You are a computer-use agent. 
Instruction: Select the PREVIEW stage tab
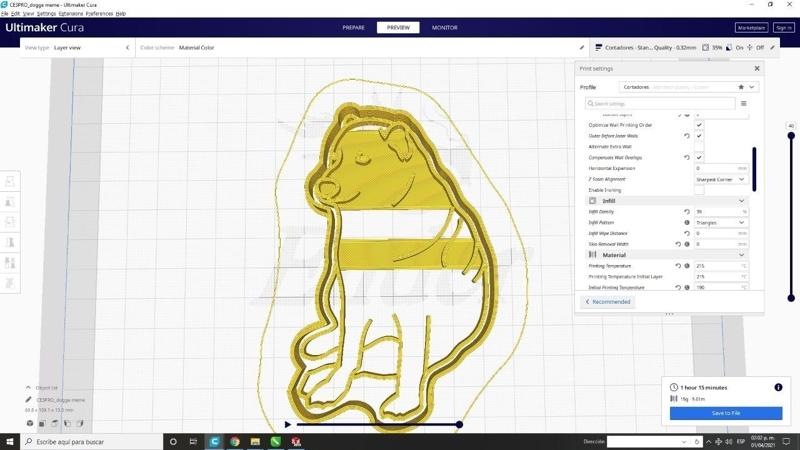pyautogui.click(x=398, y=28)
